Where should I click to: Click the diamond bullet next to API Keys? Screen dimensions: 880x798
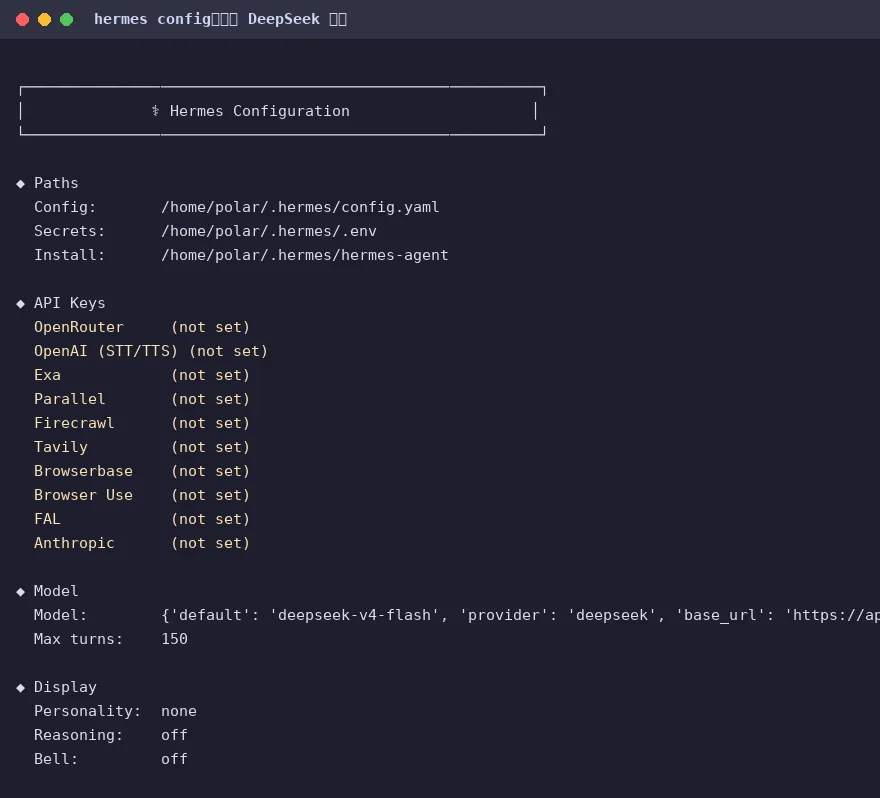coord(21,304)
